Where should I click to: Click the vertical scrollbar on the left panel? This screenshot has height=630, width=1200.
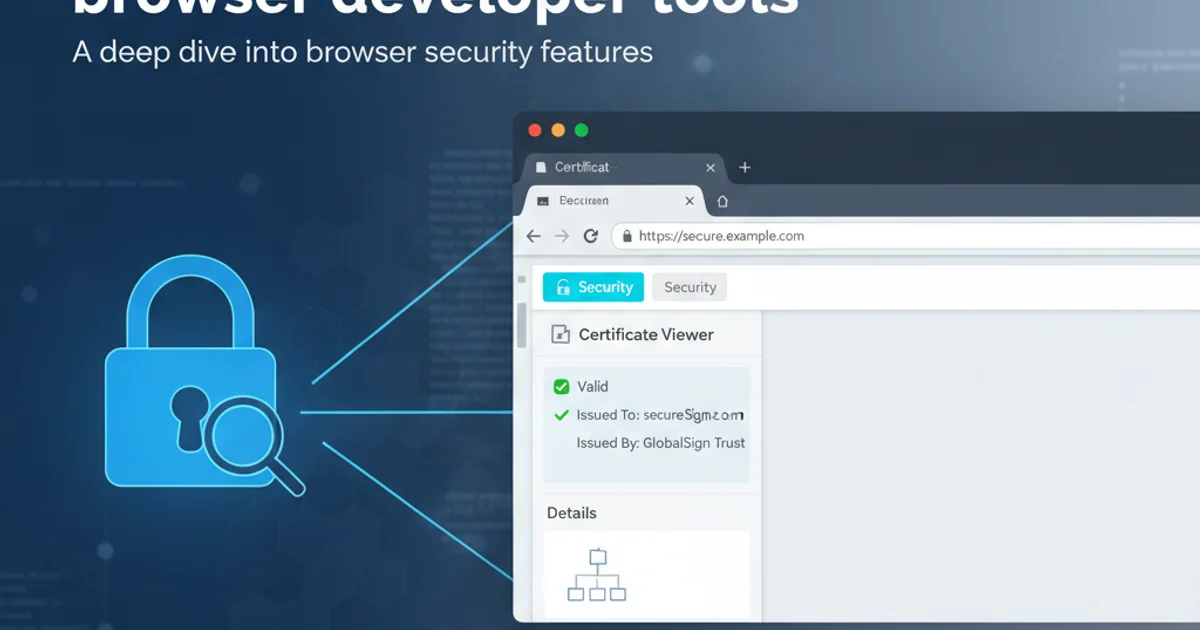[521, 325]
